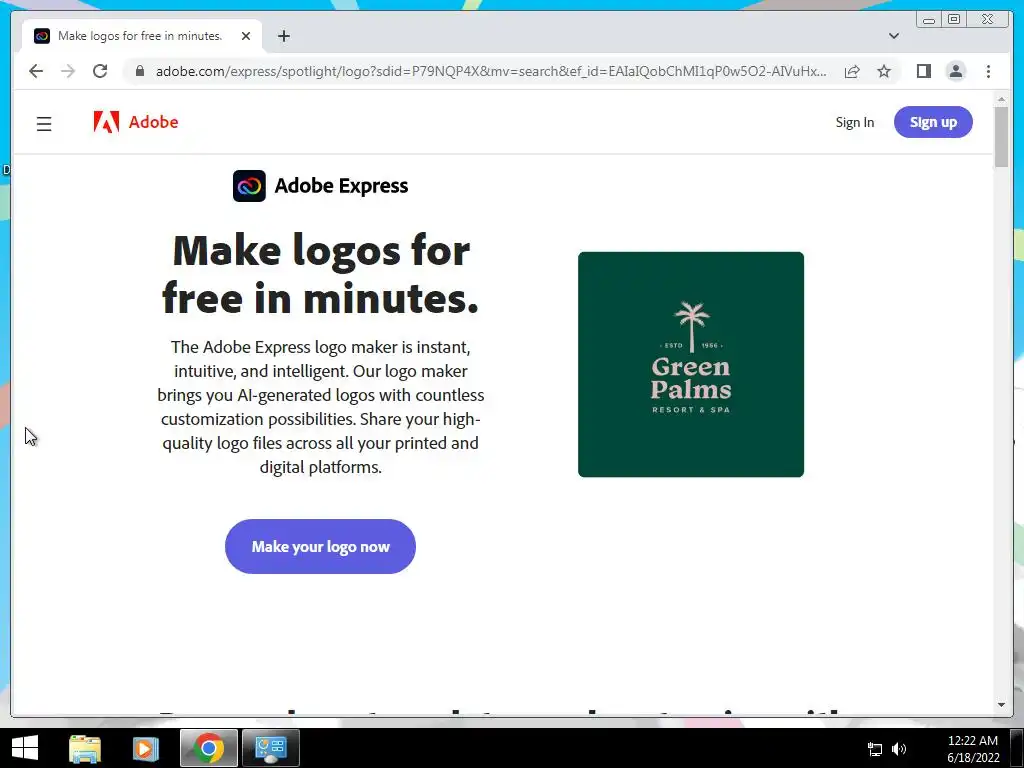Click the Sign up button

[x=933, y=122]
